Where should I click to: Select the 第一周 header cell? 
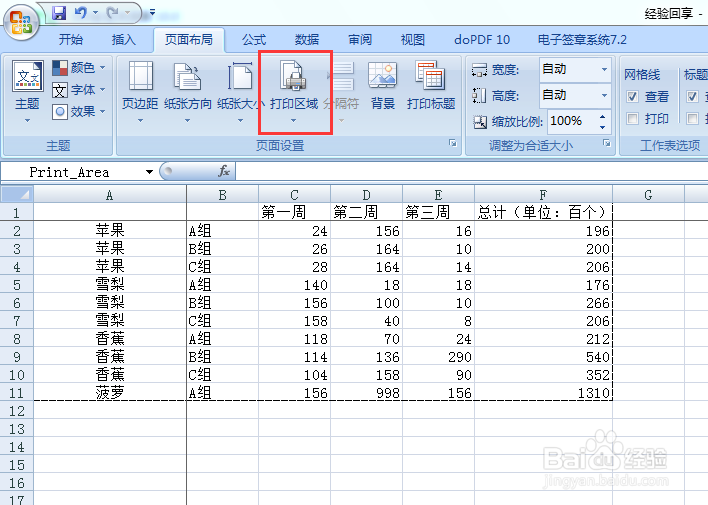click(x=294, y=212)
